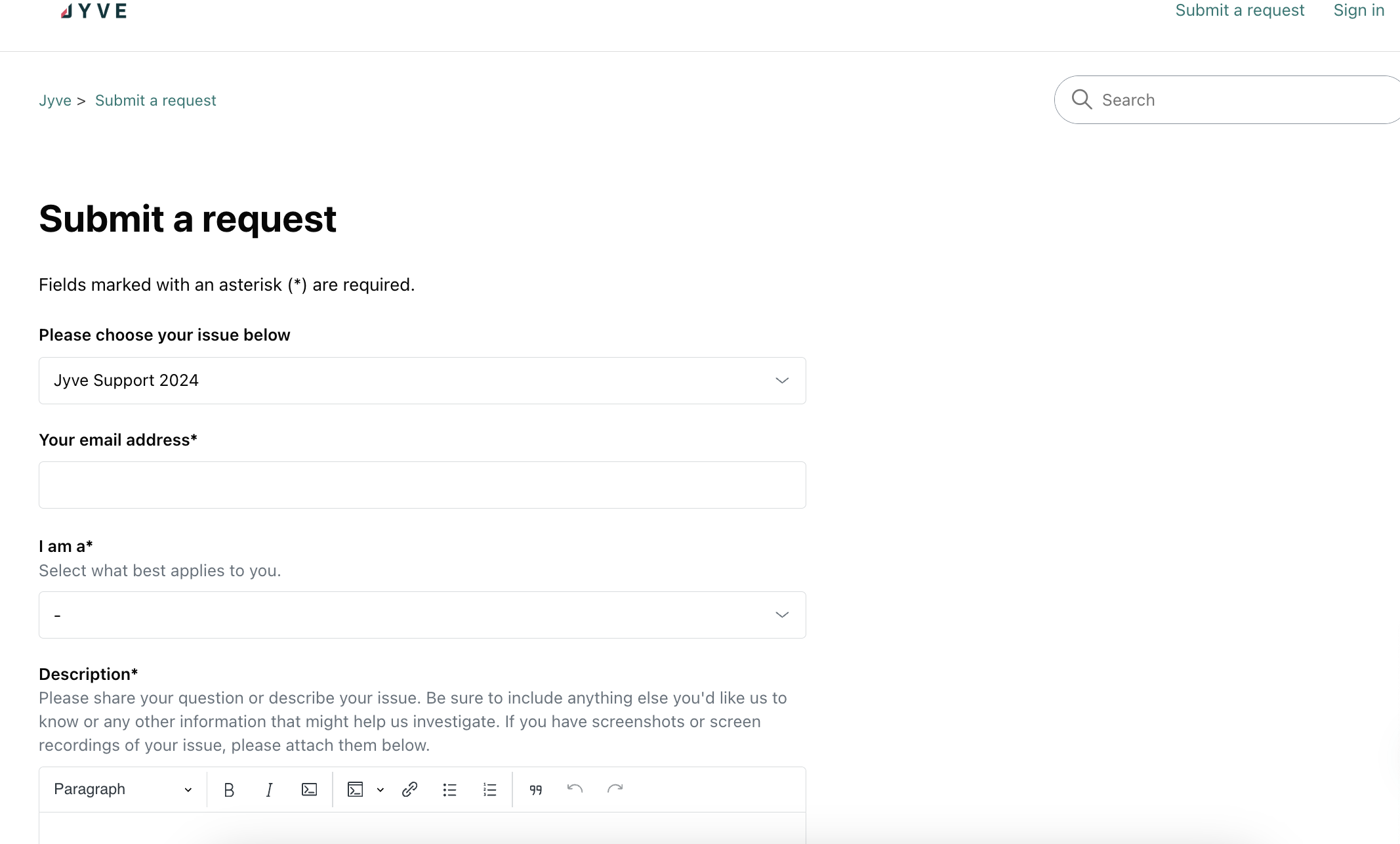Open the 'I am a' selection dropdown
Screen dimensions: 1400x844
coord(422,615)
